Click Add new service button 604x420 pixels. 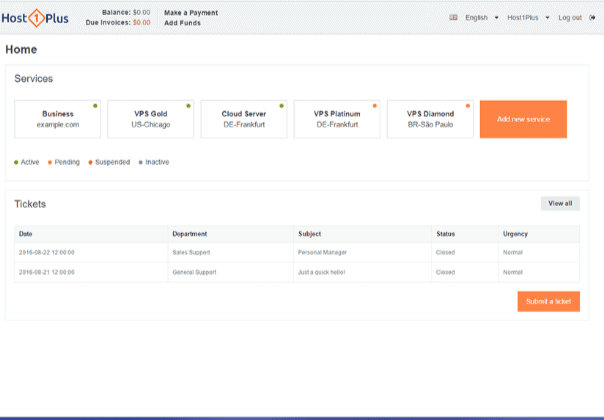pos(523,119)
